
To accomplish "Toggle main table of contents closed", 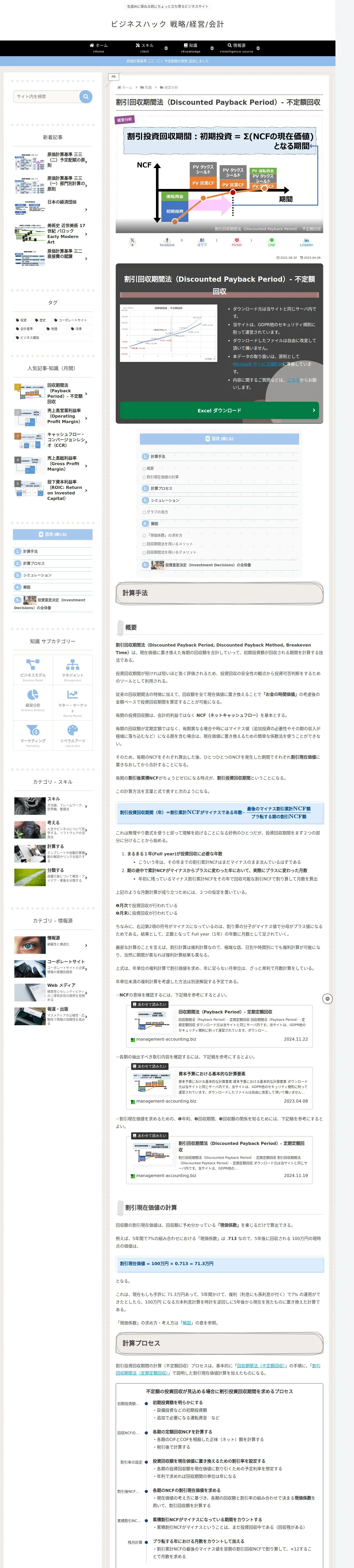I will 219,438.
